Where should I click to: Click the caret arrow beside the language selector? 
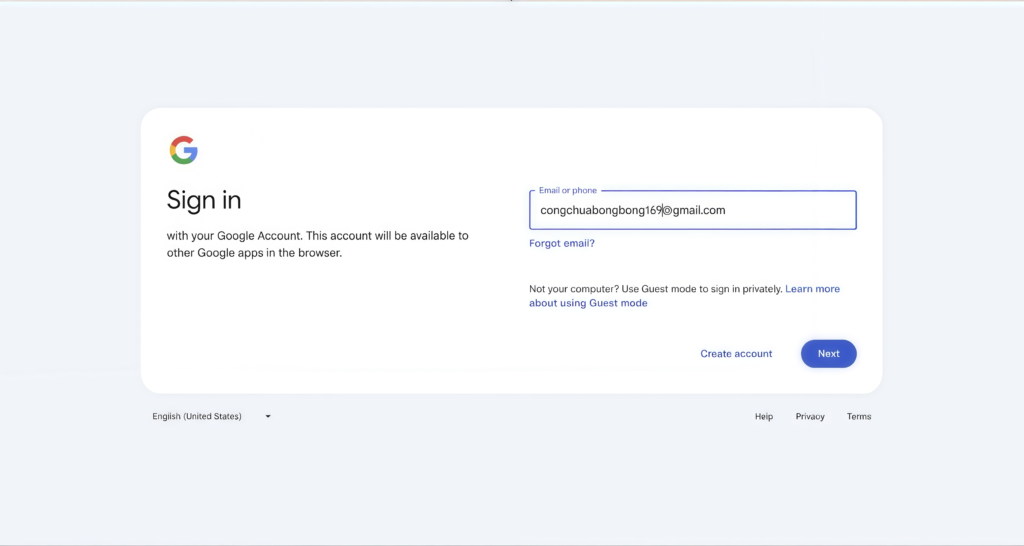click(x=268, y=417)
